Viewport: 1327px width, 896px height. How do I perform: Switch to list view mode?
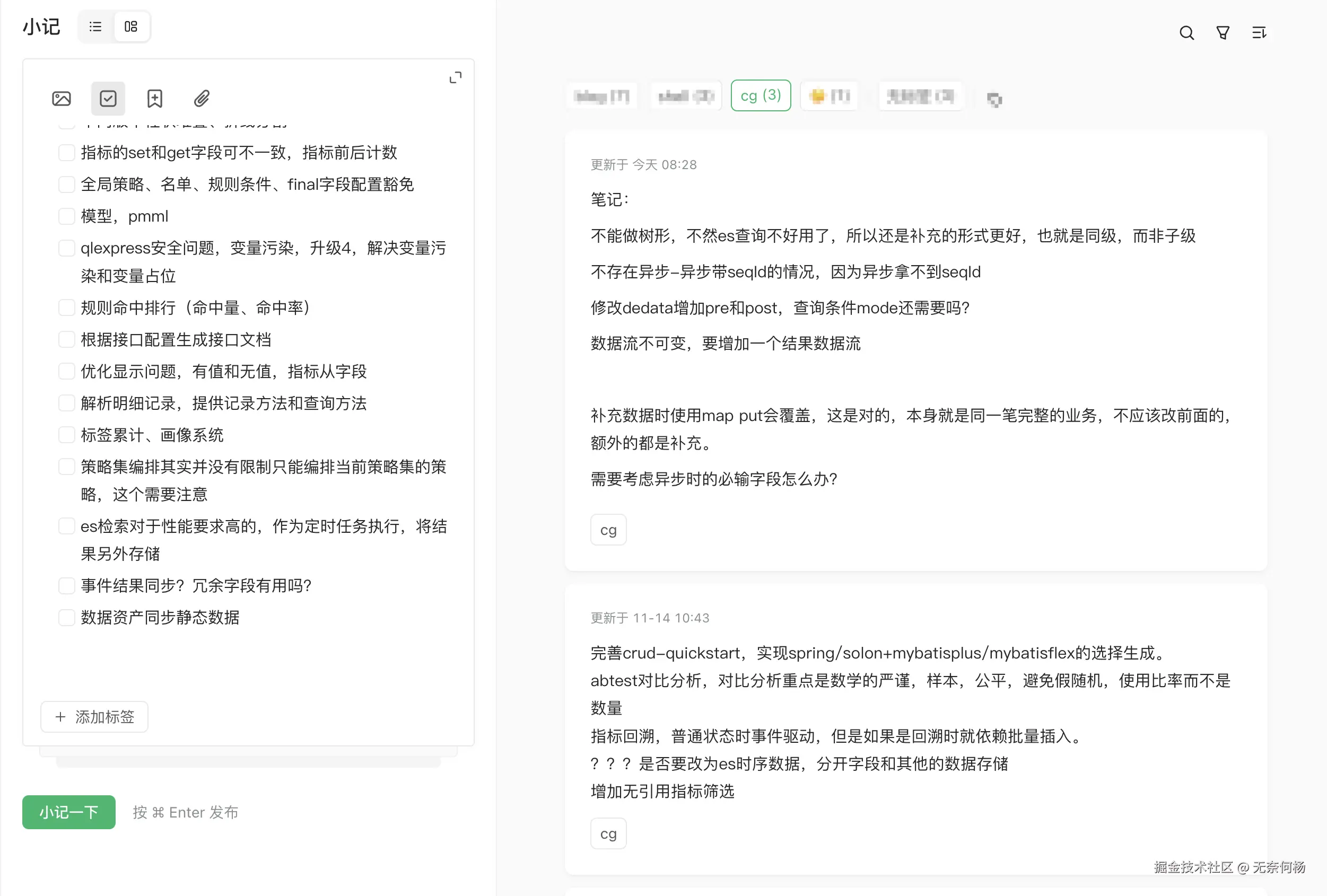(95, 27)
